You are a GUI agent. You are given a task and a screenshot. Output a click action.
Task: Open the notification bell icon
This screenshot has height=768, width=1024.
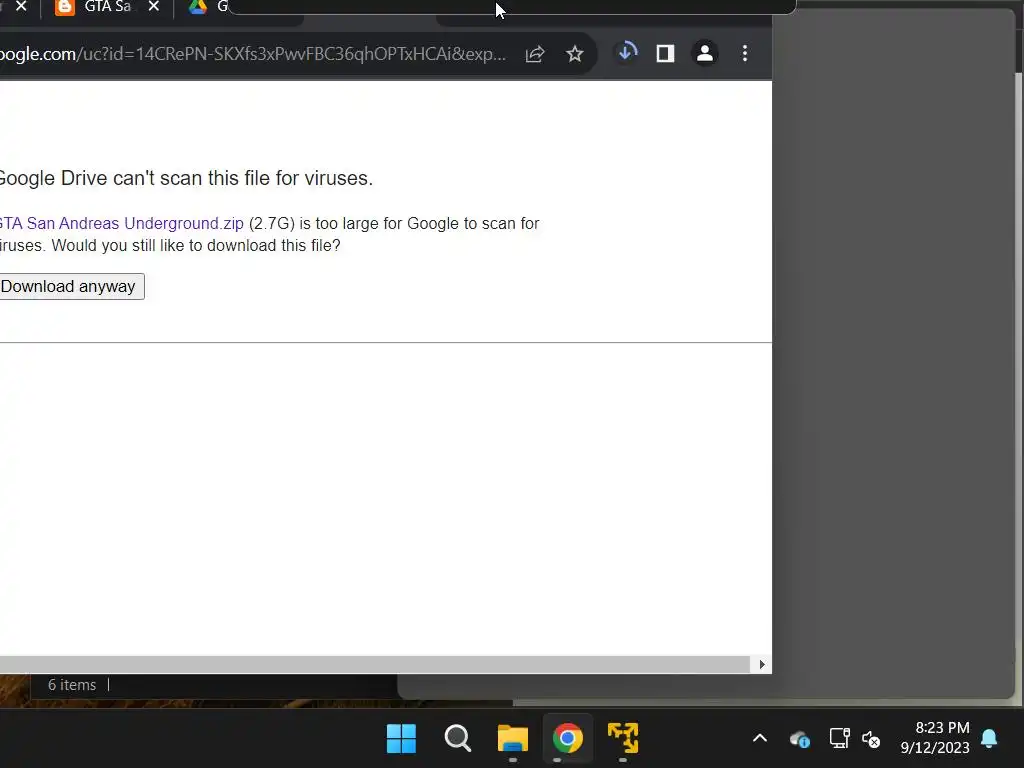click(989, 739)
